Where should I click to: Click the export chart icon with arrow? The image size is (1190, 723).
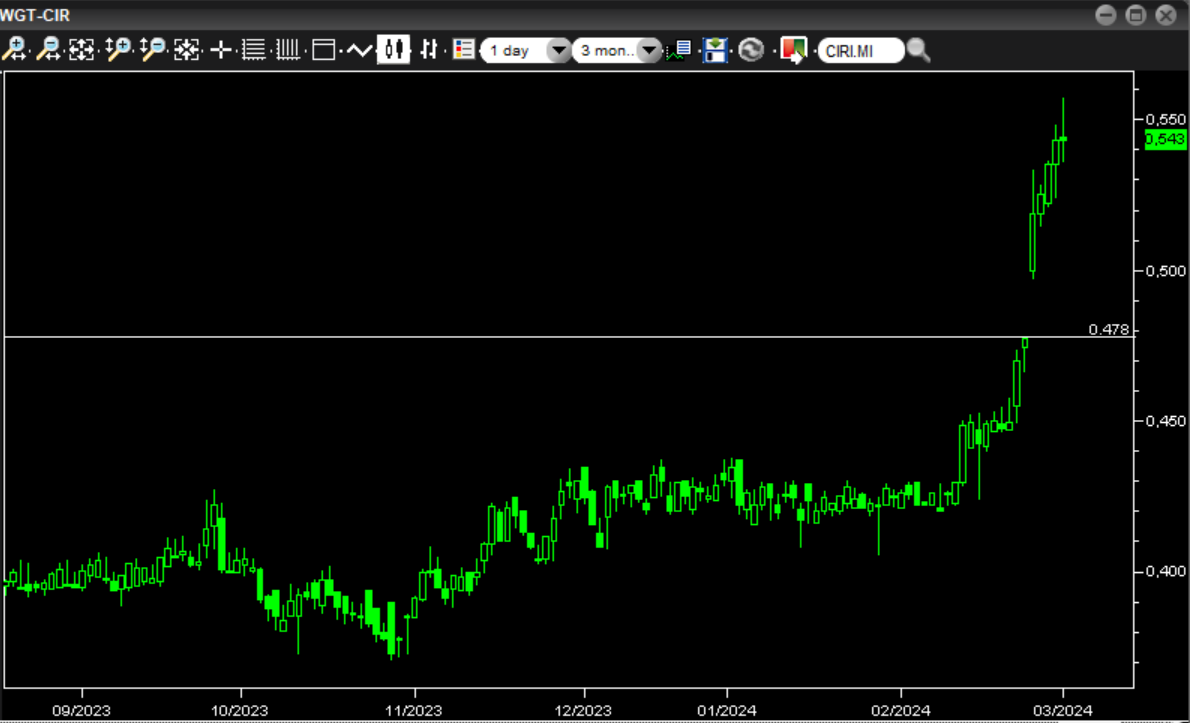(793, 50)
